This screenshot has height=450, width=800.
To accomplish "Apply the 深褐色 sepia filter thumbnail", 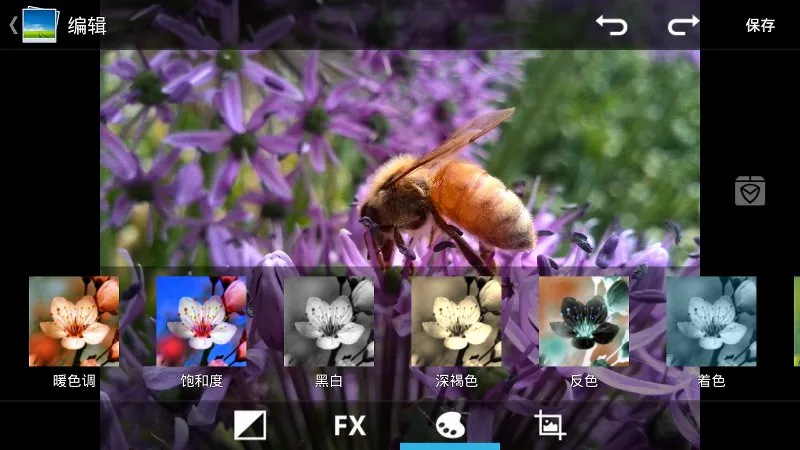I will (456, 321).
